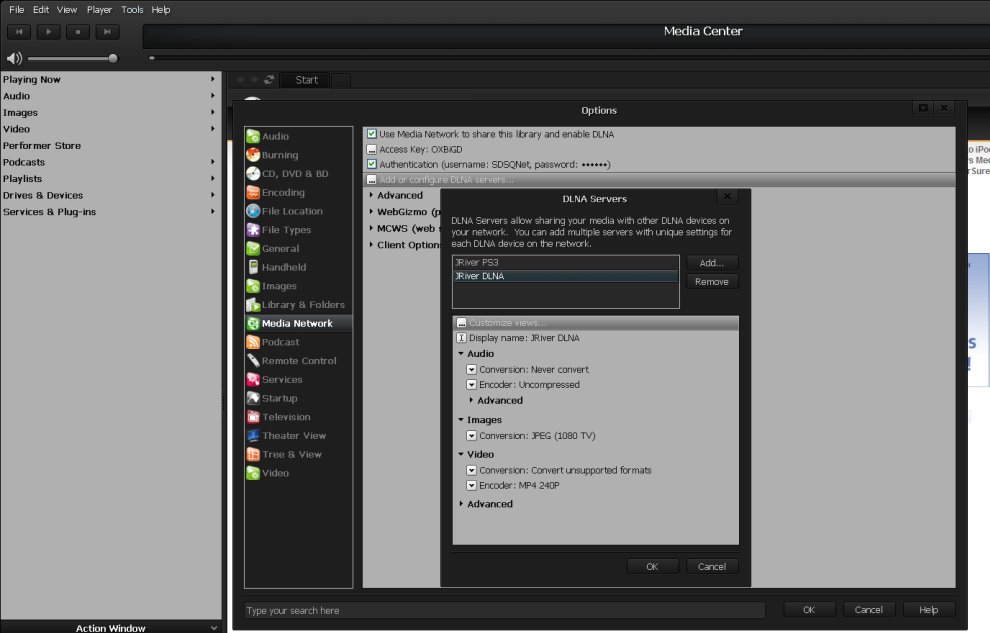Open Burning options category icon
This screenshot has height=633, width=990.
pos(253,155)
